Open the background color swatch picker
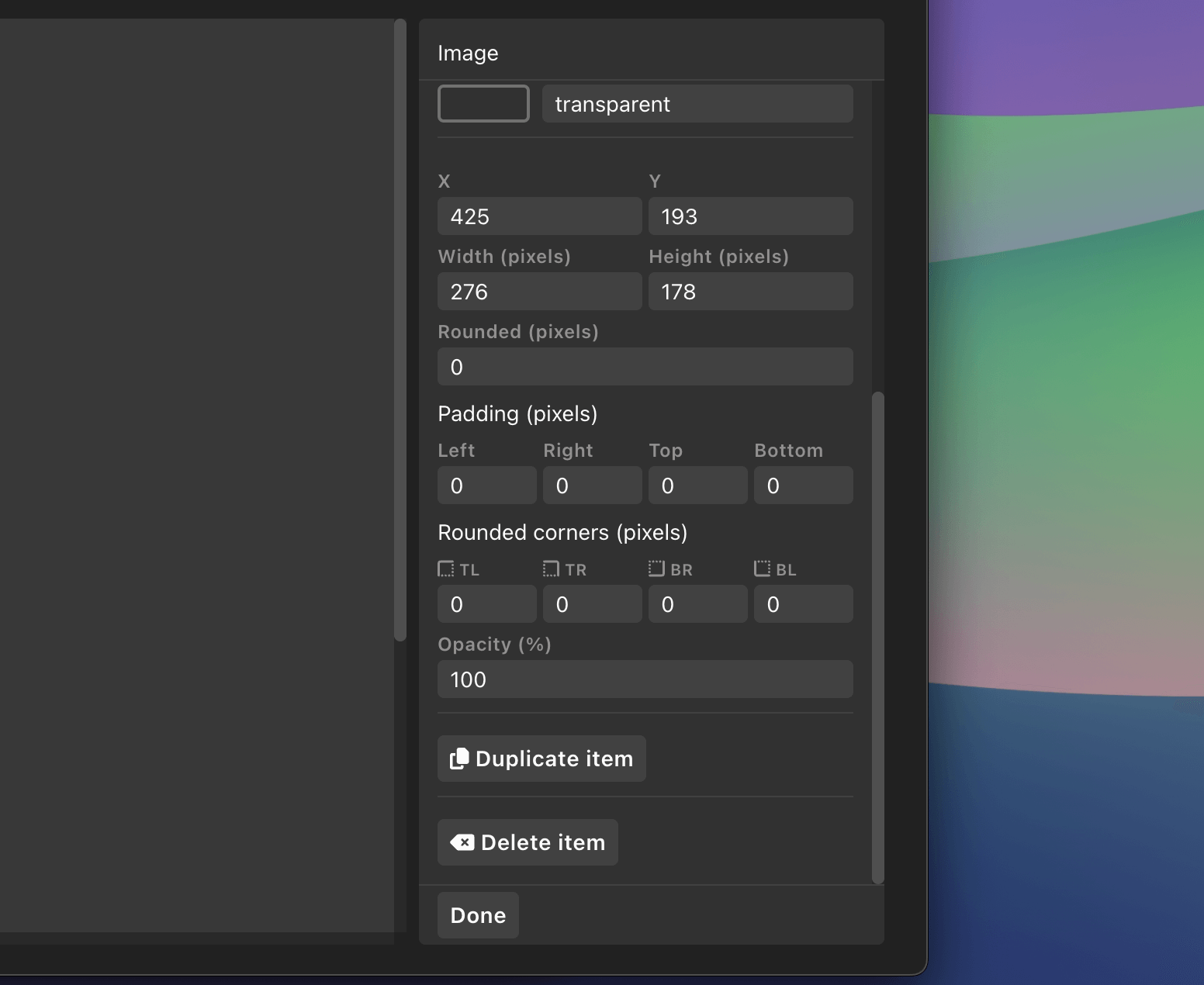Image resolution: width=1204 pixels, height=985 pixels. coord(483,103)
